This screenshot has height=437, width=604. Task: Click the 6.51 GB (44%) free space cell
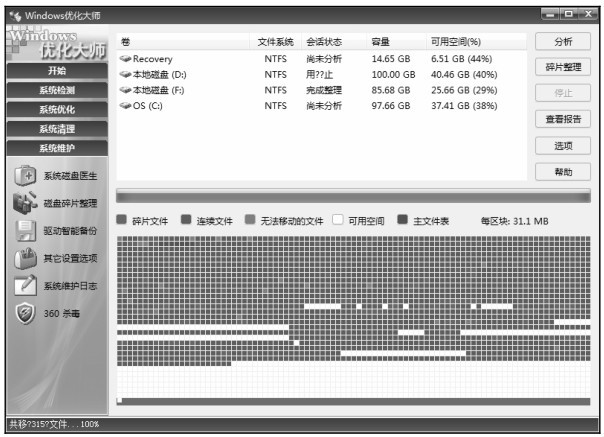pyautogui.click(x=461, y=59)
